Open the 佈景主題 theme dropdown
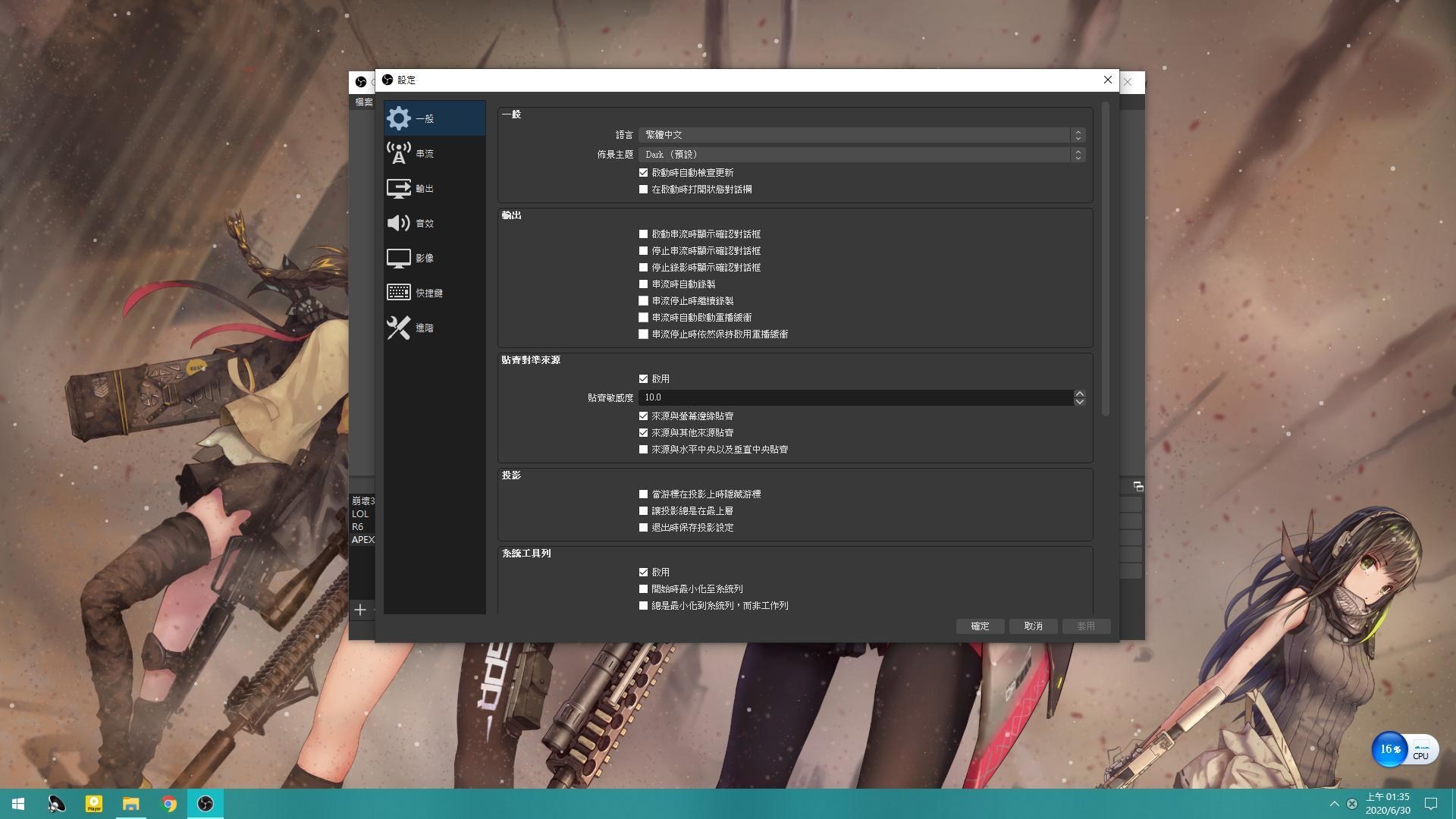This screenshot has width=1456, height=819. click(x=861, y=155)
